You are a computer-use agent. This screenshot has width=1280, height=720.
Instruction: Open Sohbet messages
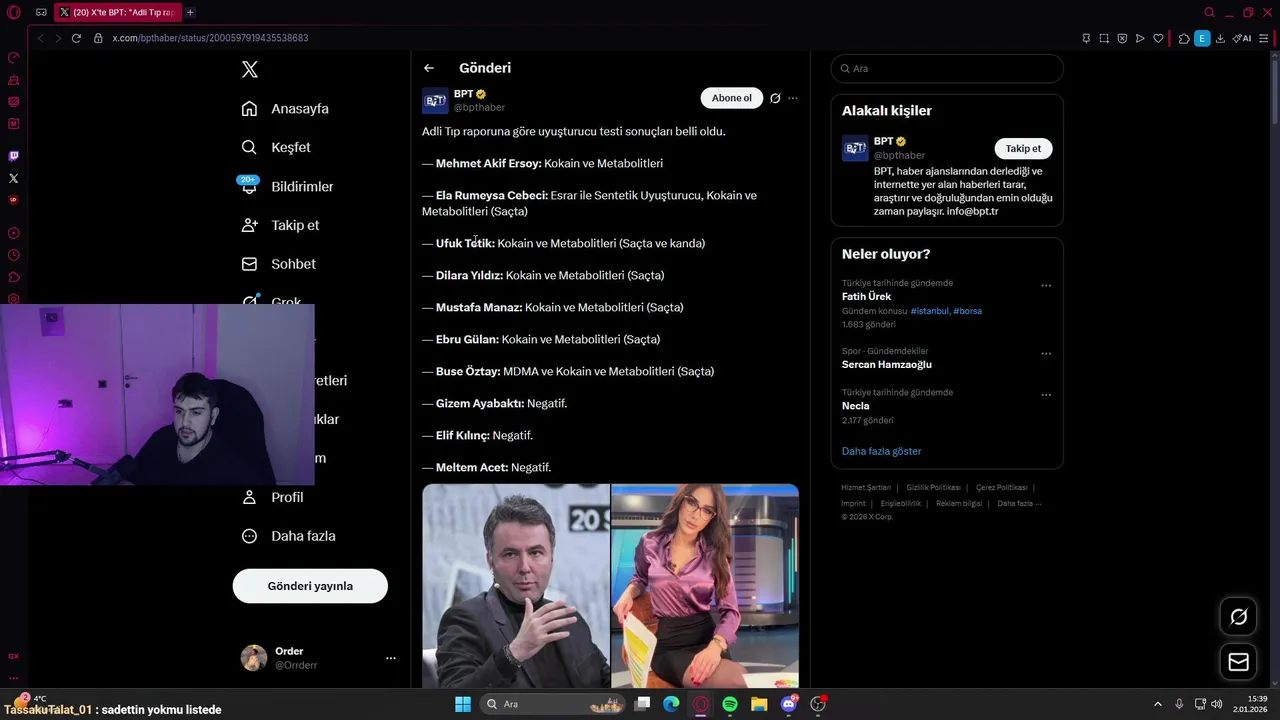coord(278,264)
